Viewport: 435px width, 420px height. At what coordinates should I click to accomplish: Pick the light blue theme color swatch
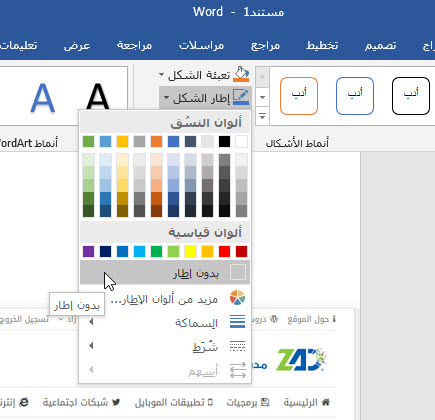click(x=105, y=142)
